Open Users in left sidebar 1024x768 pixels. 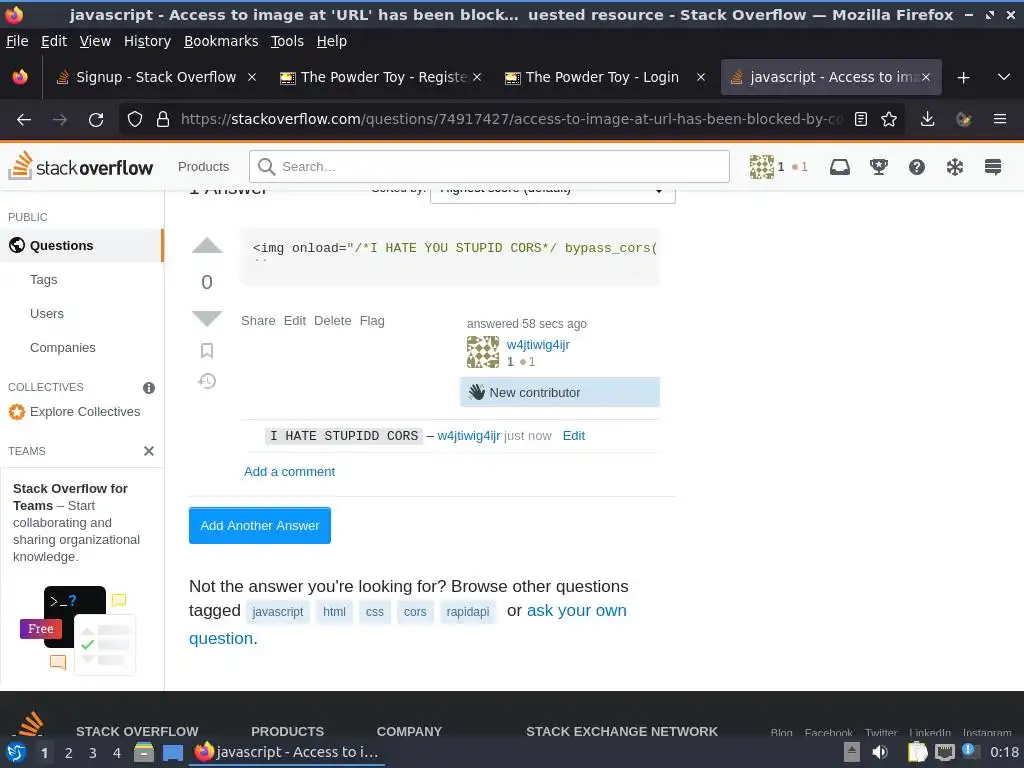pos(47,313)
